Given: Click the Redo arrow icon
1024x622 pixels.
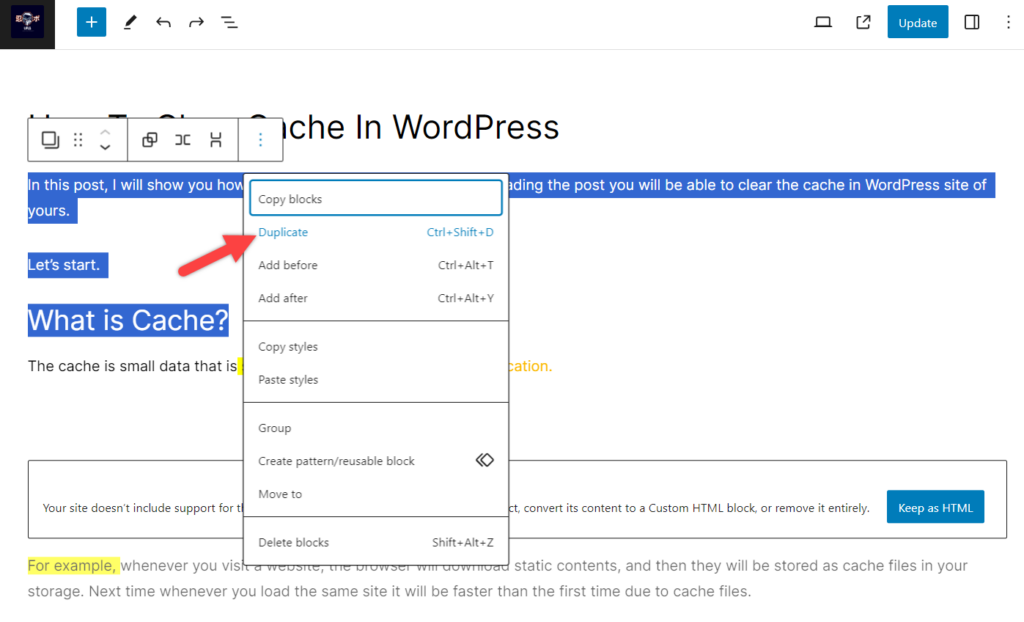Looking at the screenshot, I should [196, 21].
